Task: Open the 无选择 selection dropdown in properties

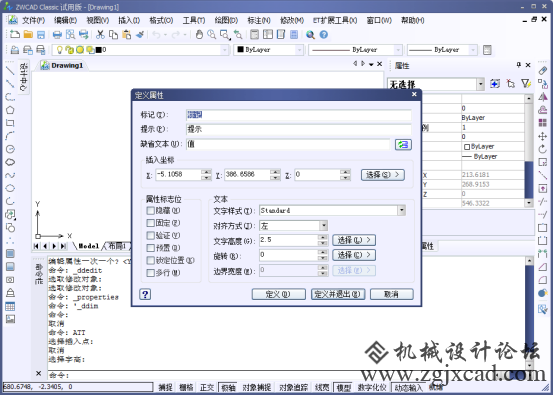Action: 481,84
